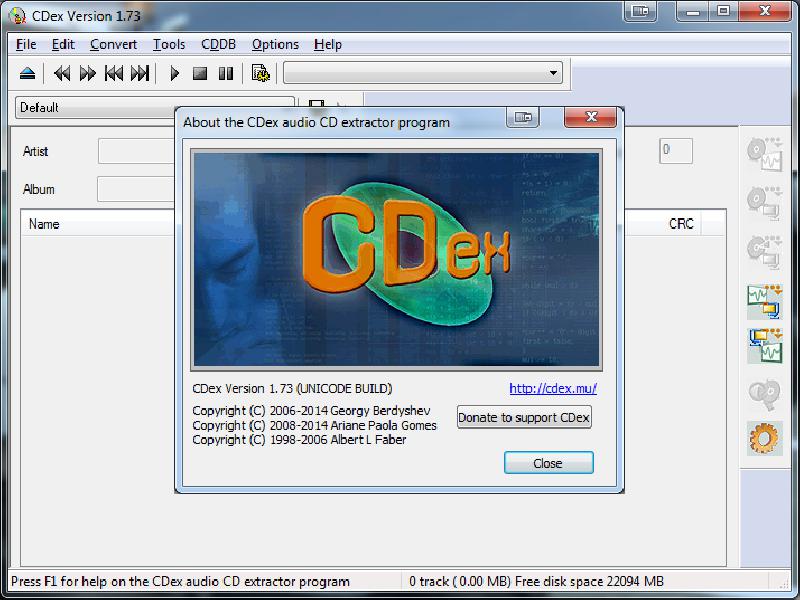Start playback with the Play button
Screen dimensions: 800x600
(x=174, y=73)
